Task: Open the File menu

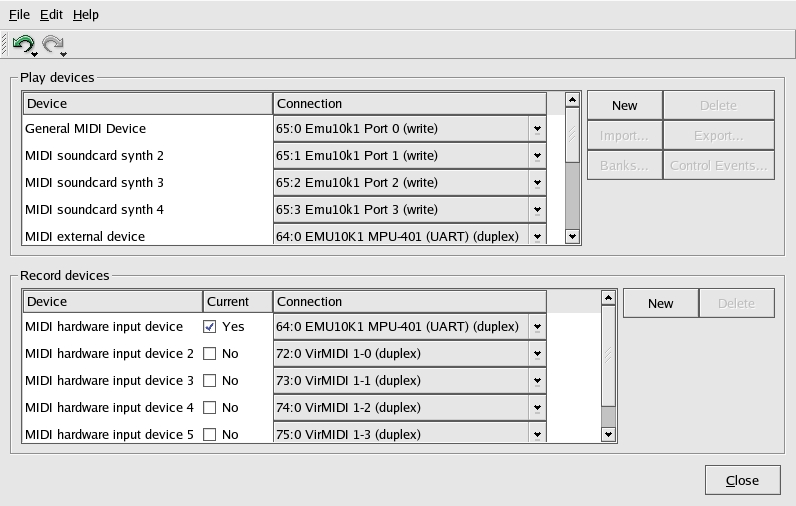Action: point(19,15)
